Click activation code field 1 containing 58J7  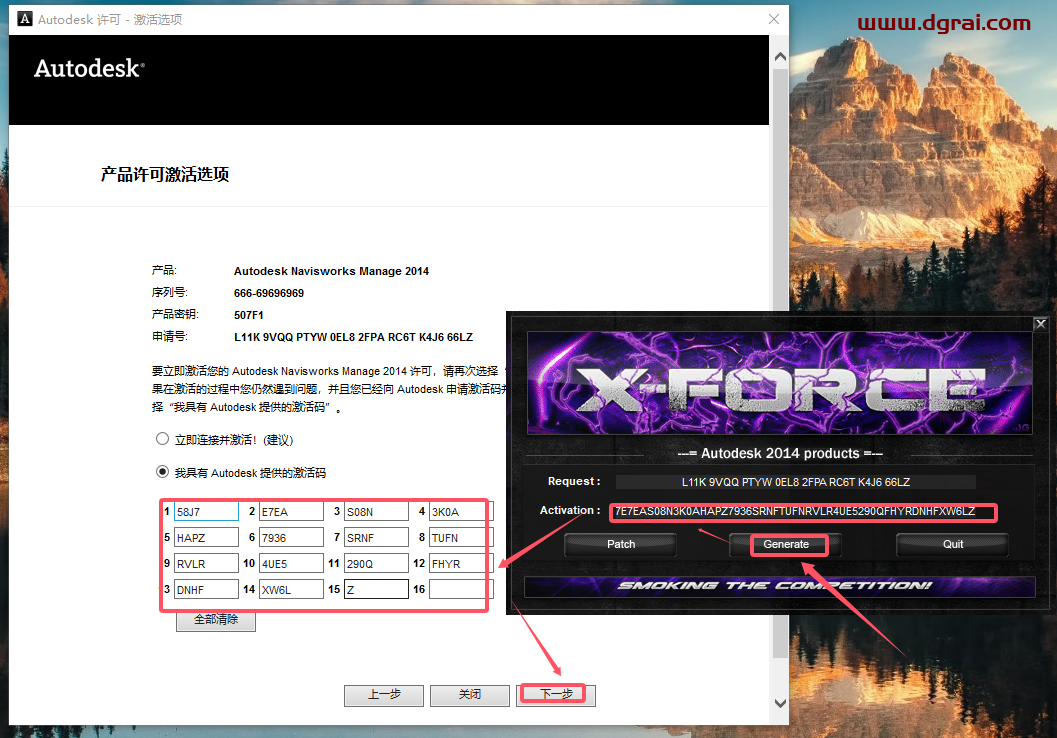tap(206, 512)
